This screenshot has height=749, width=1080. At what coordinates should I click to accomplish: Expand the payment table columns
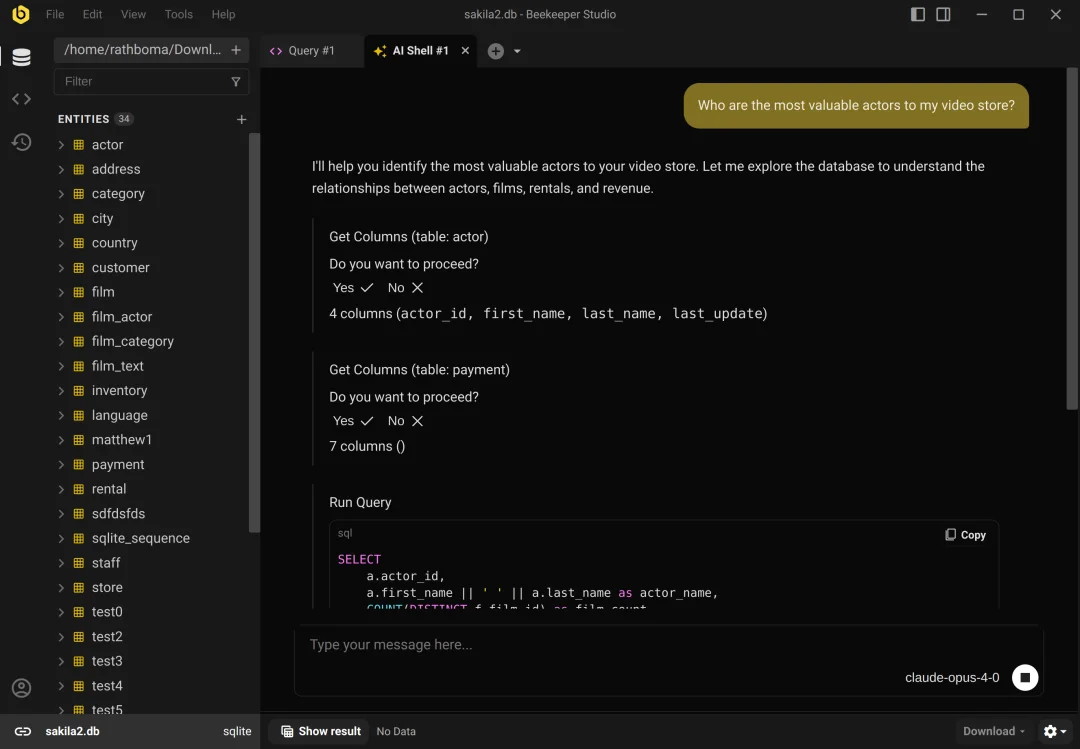61,465
